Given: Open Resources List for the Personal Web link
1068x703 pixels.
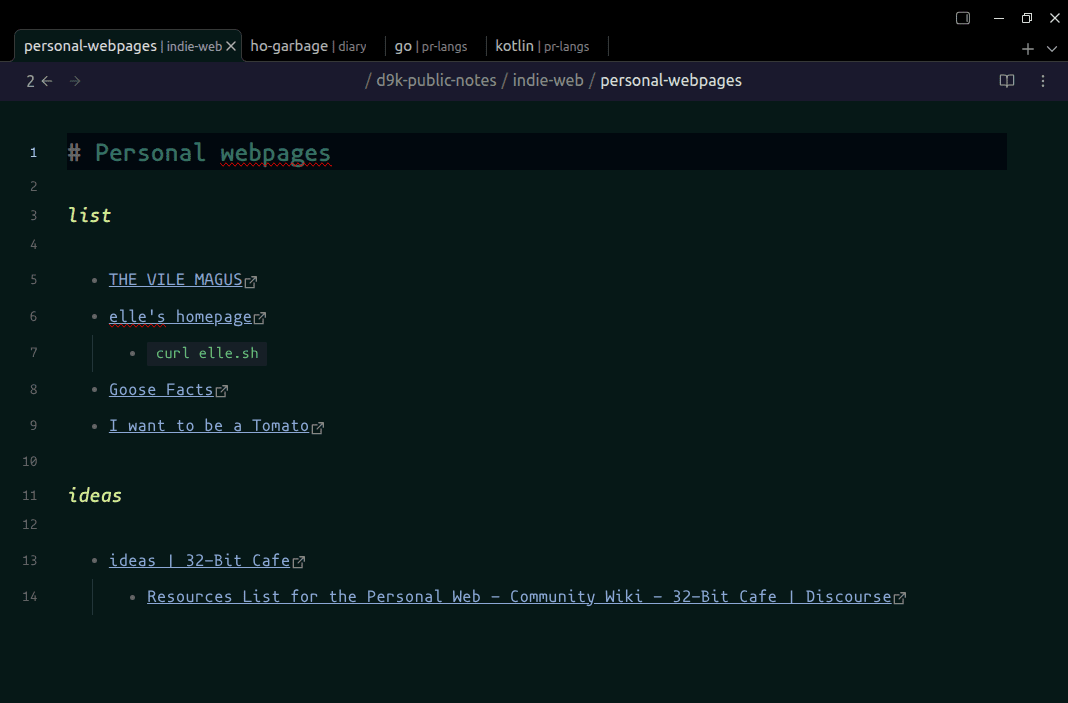Looking at the screenshot, I should (x=519, y=597).
